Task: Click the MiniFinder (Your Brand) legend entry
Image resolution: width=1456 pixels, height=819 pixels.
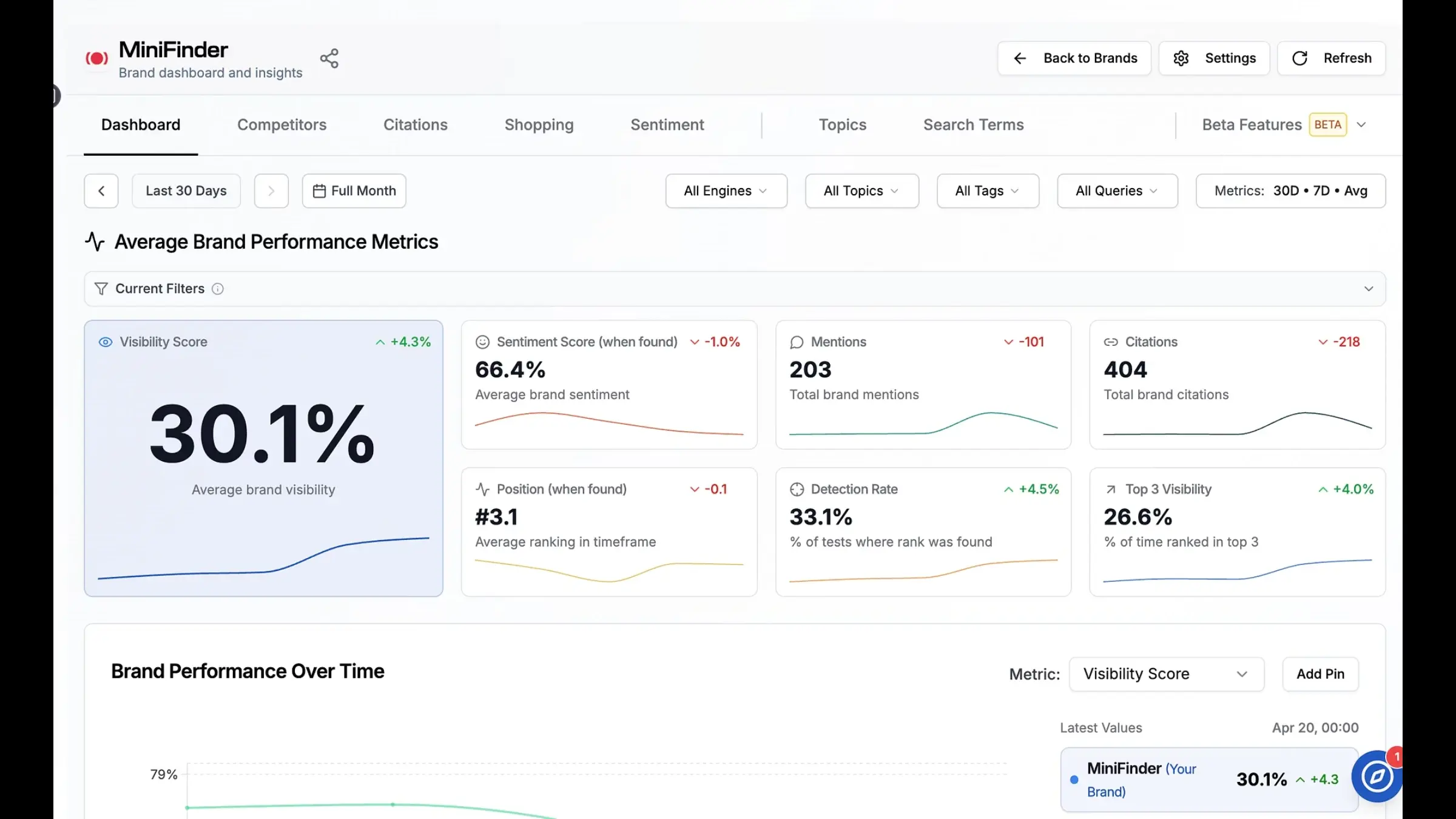Action: pos(1209,780)
